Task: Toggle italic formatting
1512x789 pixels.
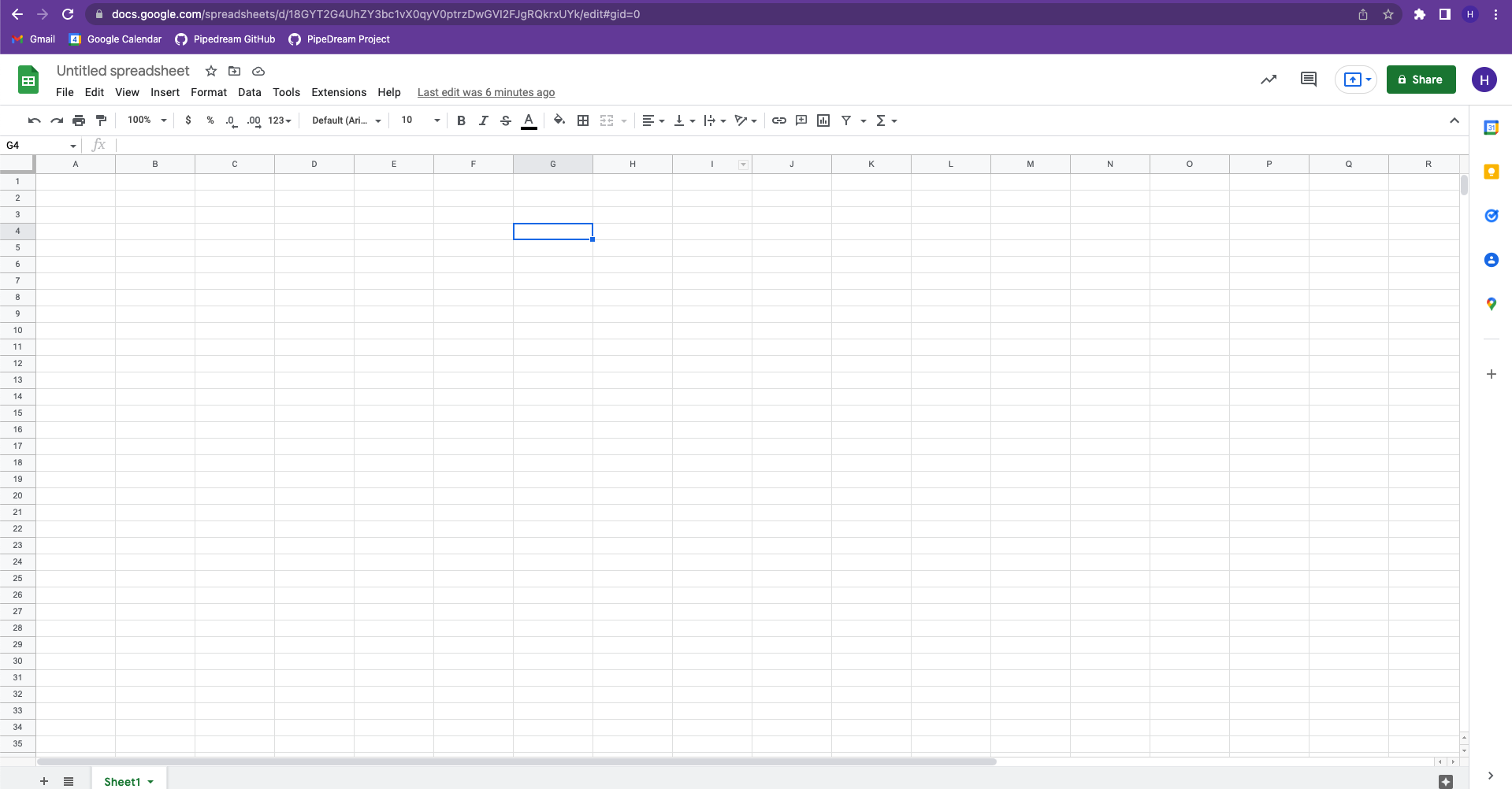Action: (x=483, y=120)
